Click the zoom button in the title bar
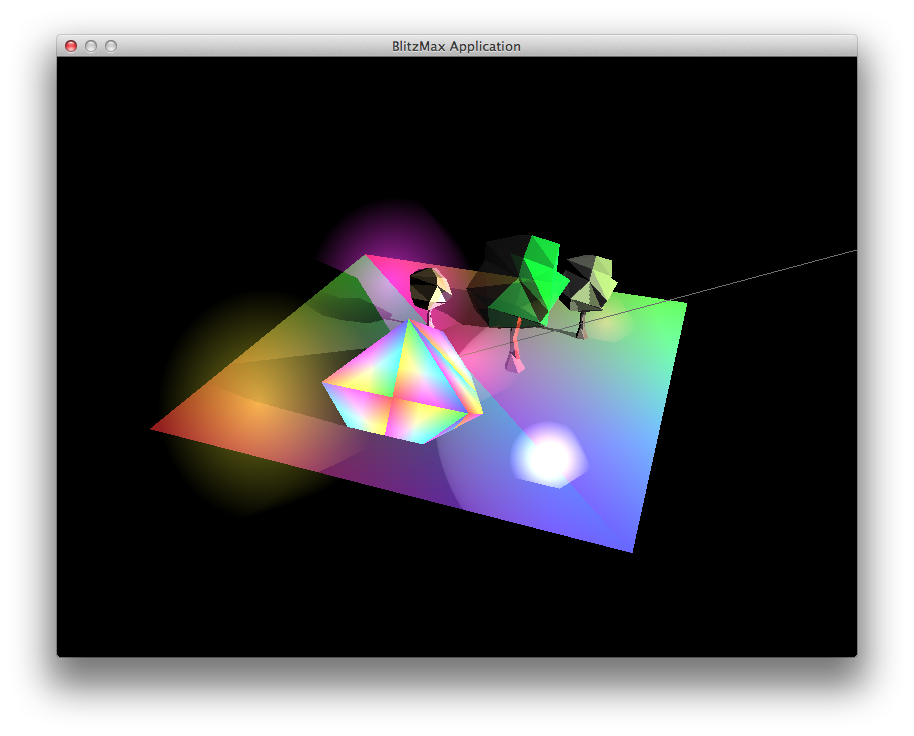Image resolution: width=914 pixels, height=736 pixels. click(111, 46)
